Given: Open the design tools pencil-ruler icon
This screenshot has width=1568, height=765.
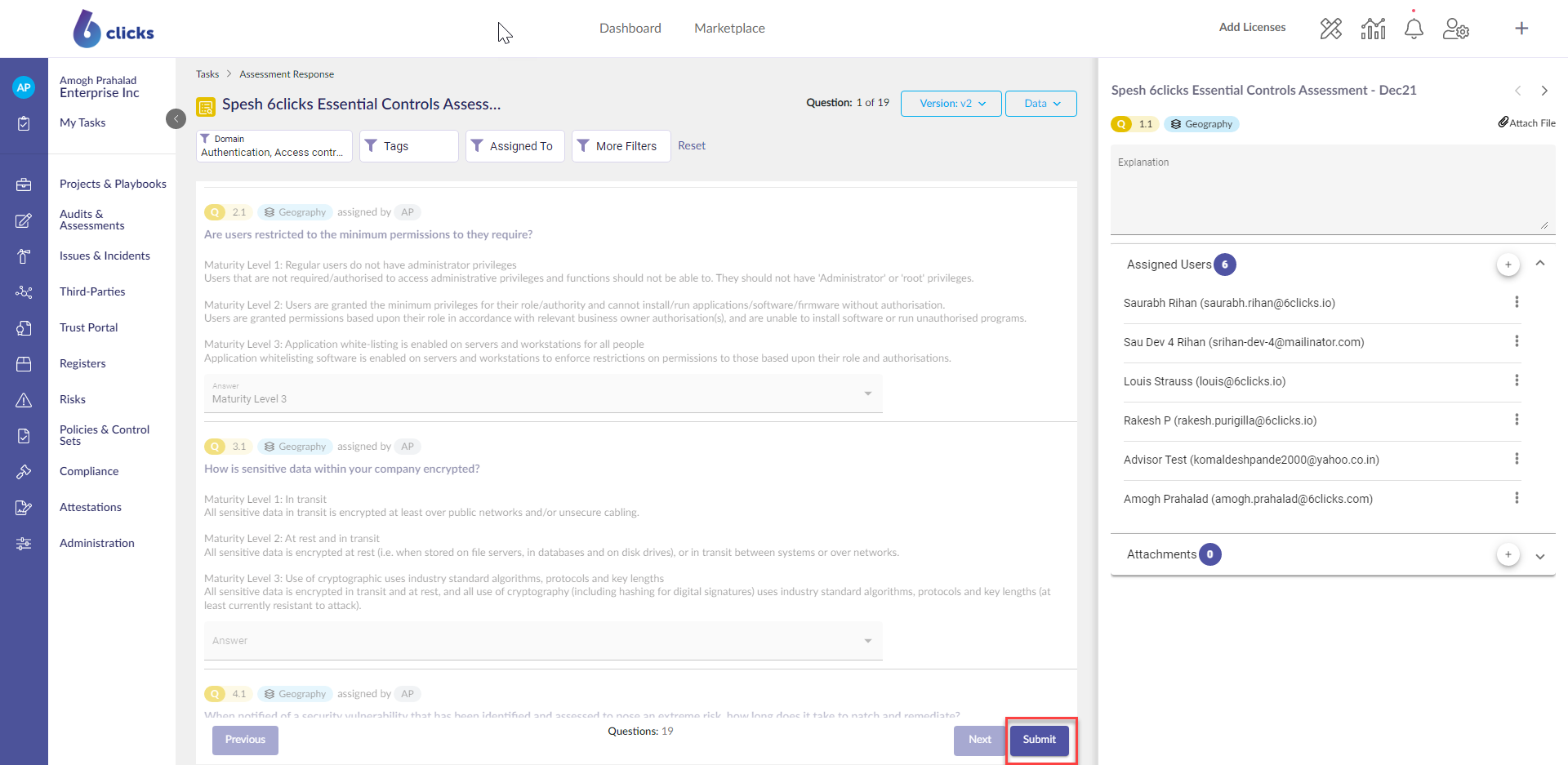Looking at the screenshot, I should click(1331, 29).
